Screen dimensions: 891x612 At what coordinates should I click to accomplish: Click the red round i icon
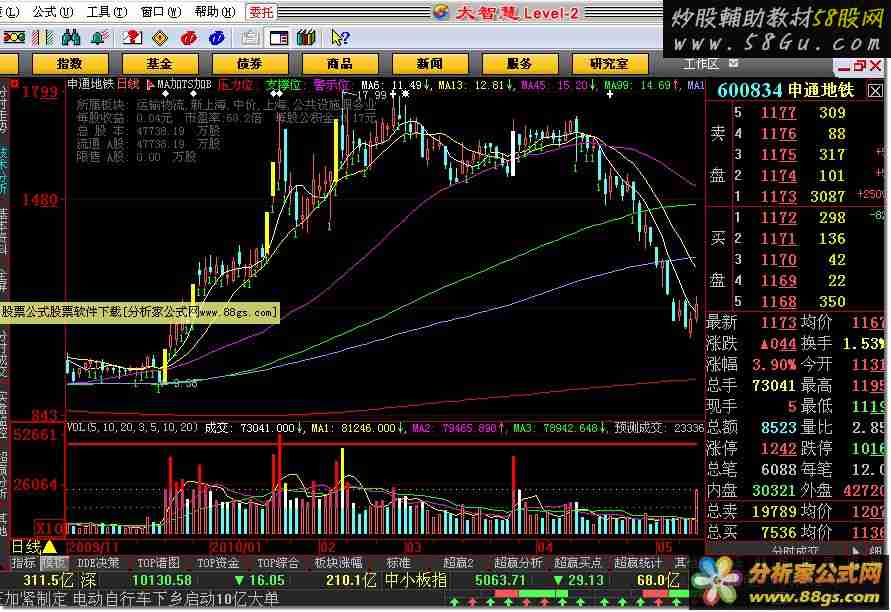[x=189, y=38]
